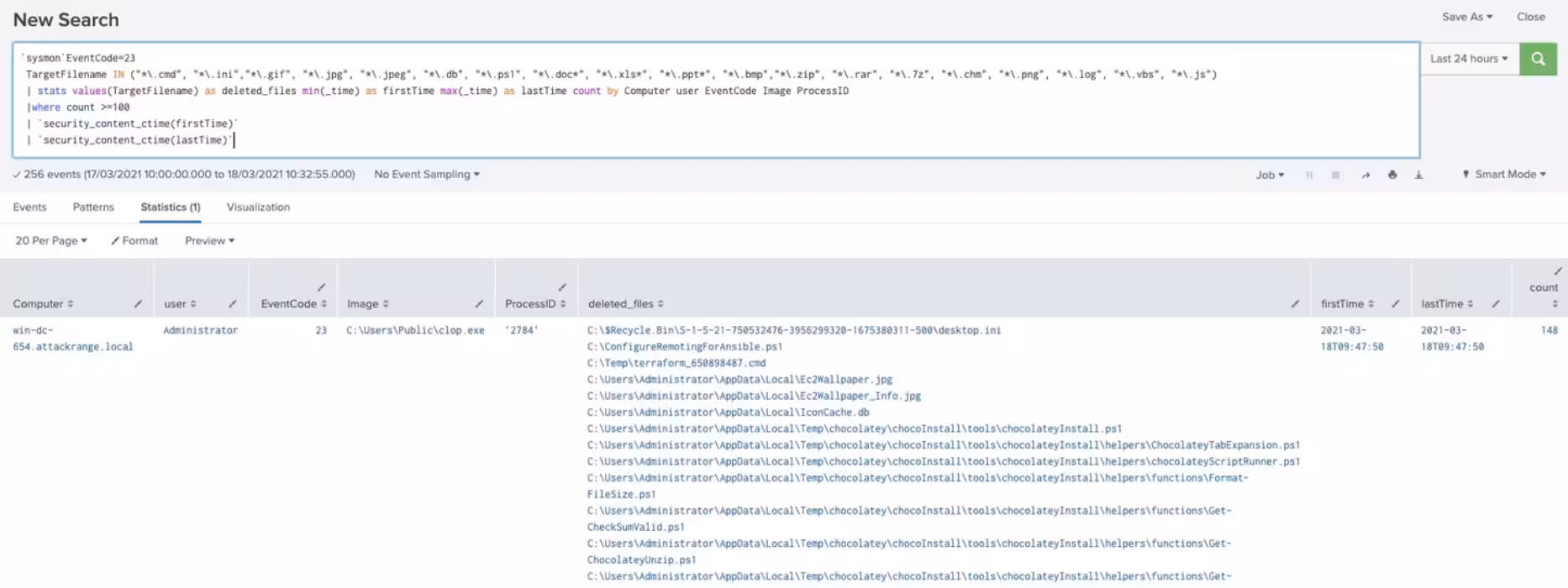Click pencil icon on deleted_files column

1295,304
